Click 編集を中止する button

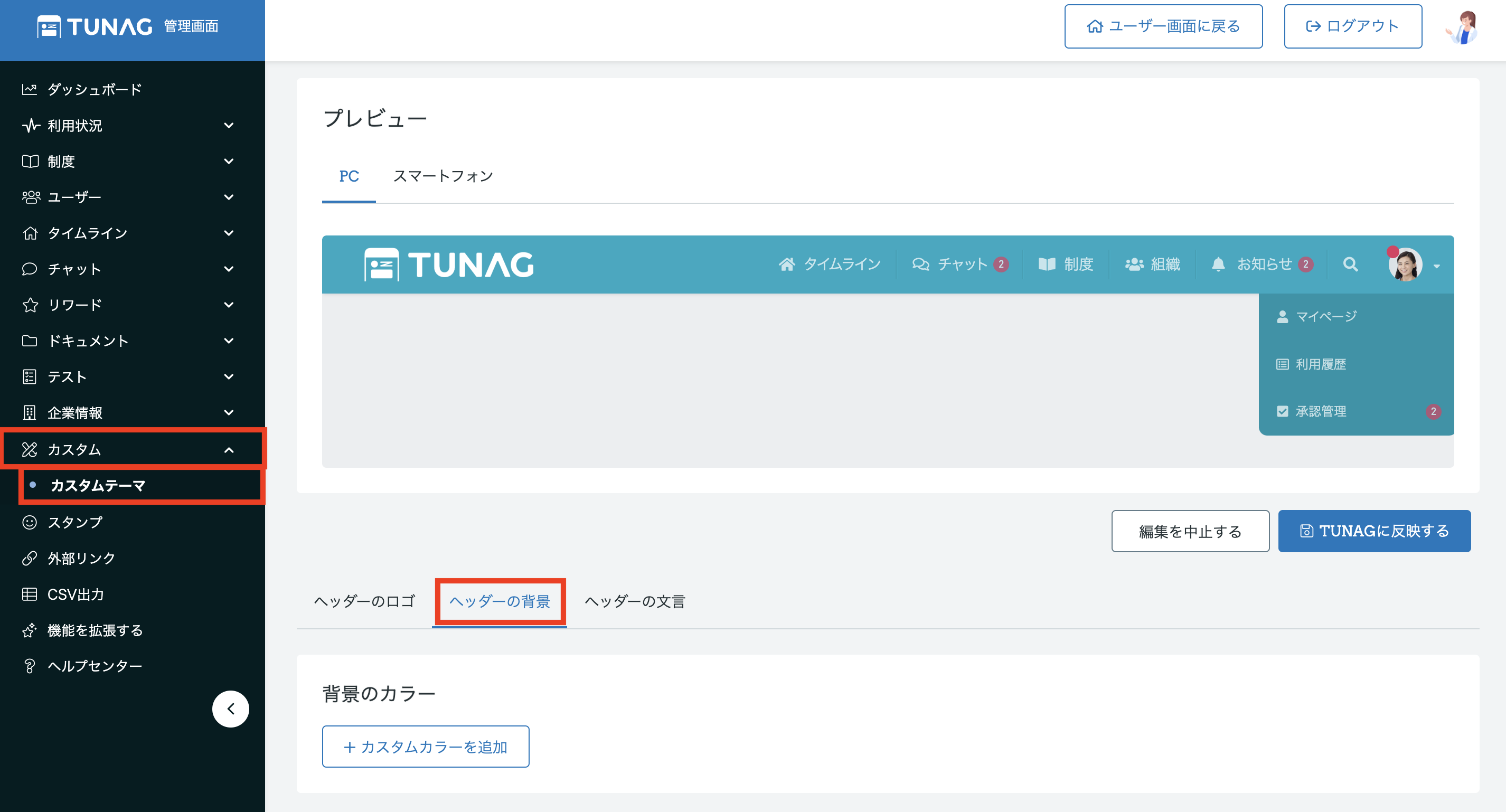click(1190, 532)
